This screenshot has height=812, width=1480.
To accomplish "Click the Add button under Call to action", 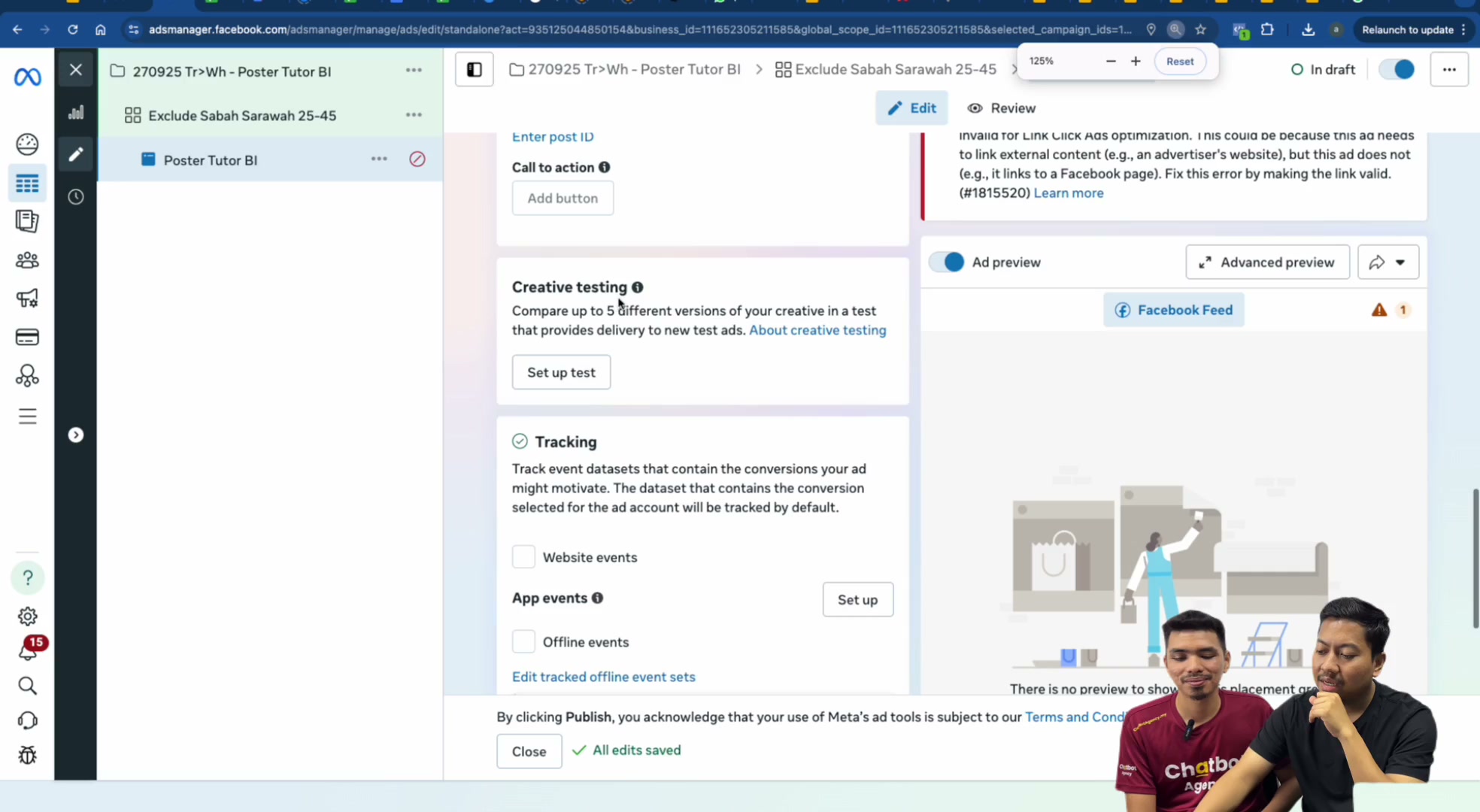I will point(563,198).
